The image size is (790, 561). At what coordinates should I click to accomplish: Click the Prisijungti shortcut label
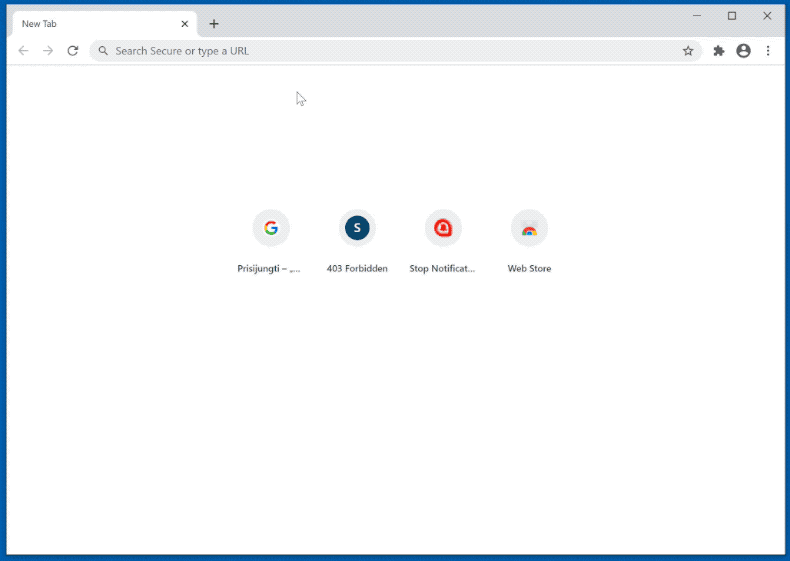tap(269, 269)
